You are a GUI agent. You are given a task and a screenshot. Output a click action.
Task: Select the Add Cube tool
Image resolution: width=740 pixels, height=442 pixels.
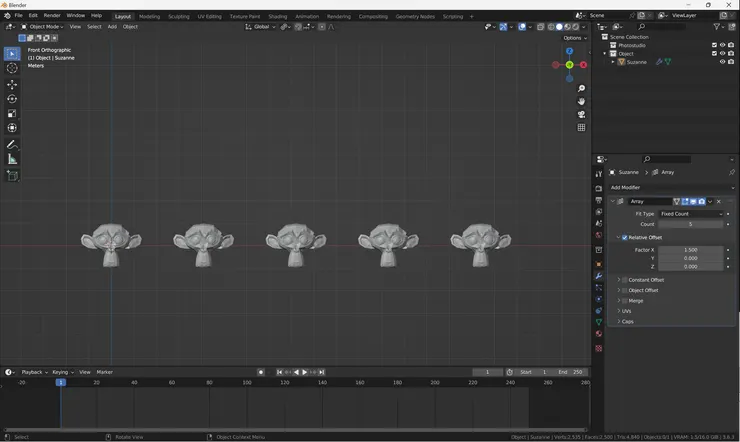pyautogui.click(x=12, y=176)
